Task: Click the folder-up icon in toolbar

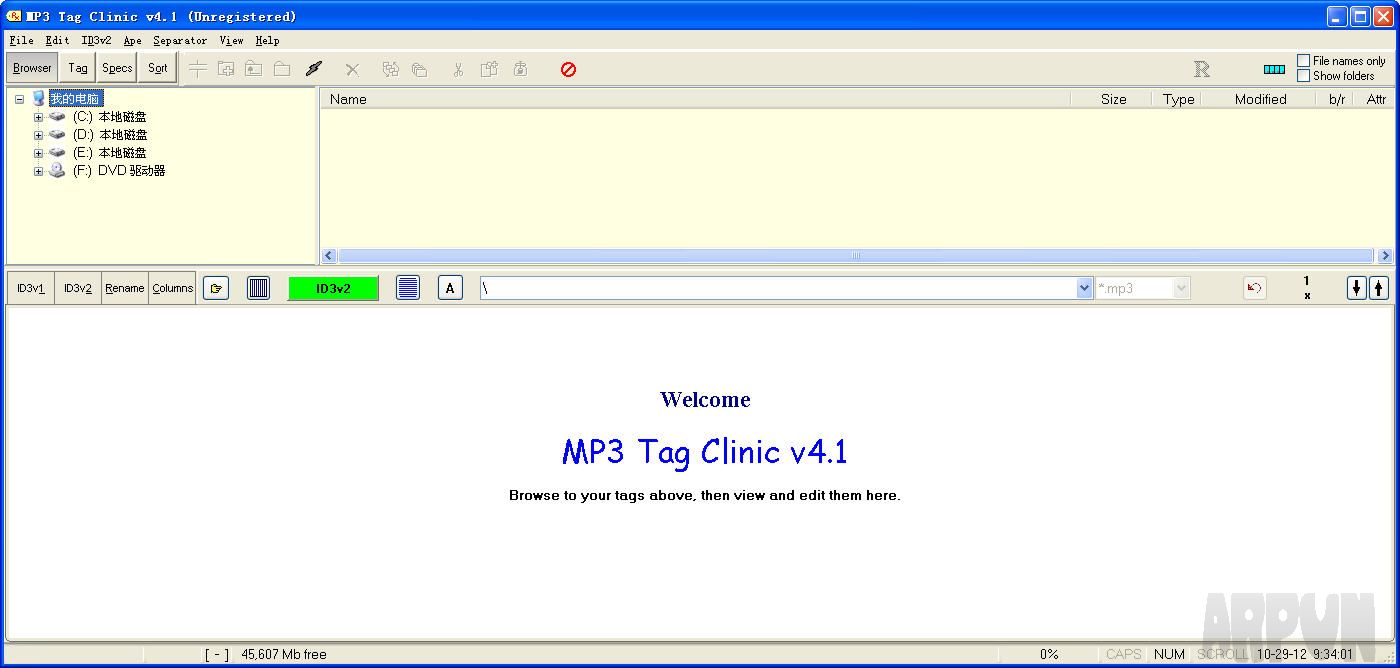Action: tap(254, 69)
